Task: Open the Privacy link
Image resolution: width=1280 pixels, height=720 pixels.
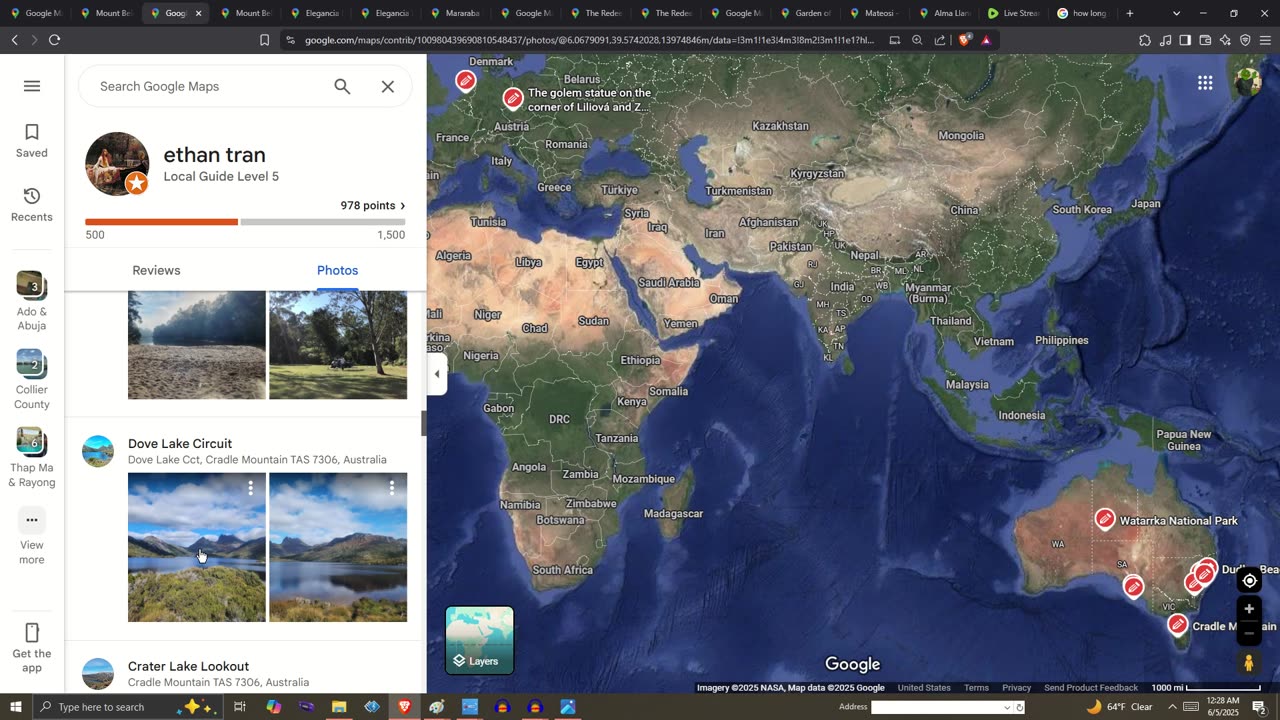Action: click(x=1016, y=688)
